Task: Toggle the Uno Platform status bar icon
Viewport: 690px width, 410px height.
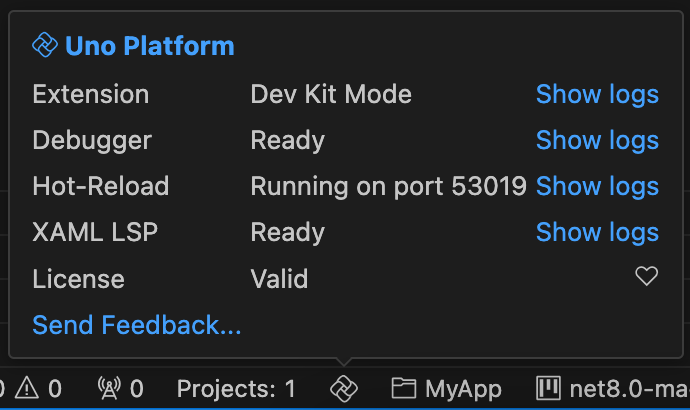Action: 344,389
